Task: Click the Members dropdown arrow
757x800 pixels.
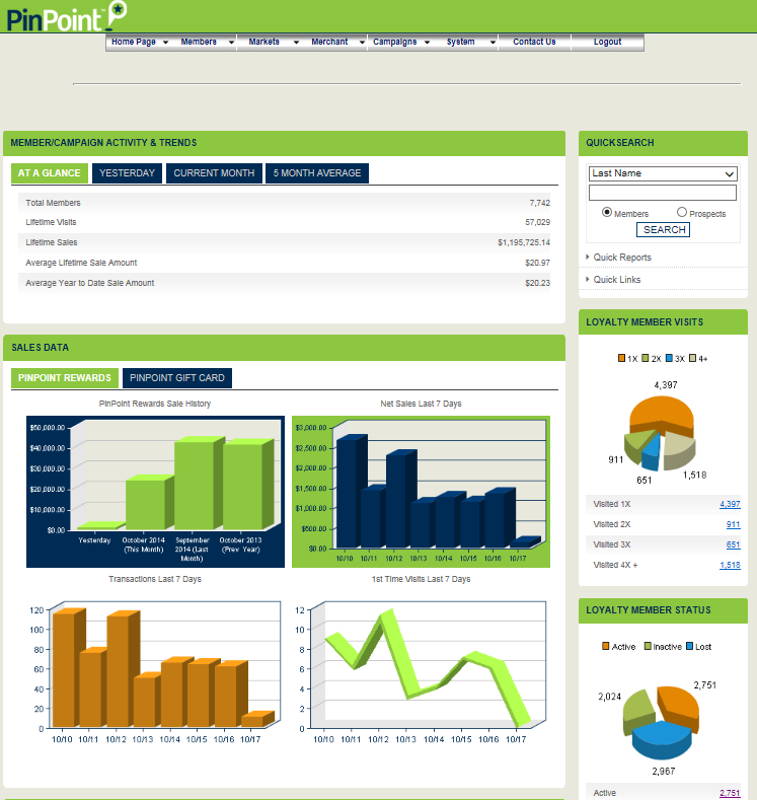Action: coord(231,42)
